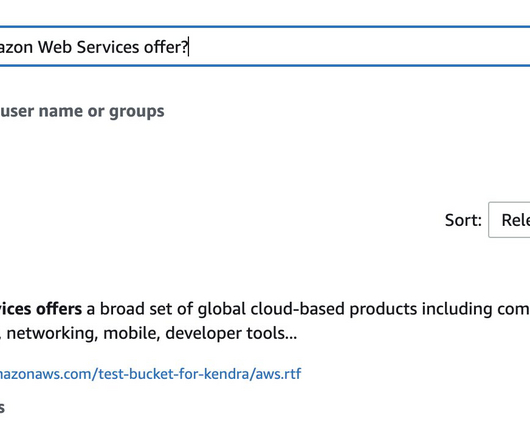The width and height of the screenshot is (530, 442).
Task: Click the bold 'vices offers' answer text
Action: [41, 309]
